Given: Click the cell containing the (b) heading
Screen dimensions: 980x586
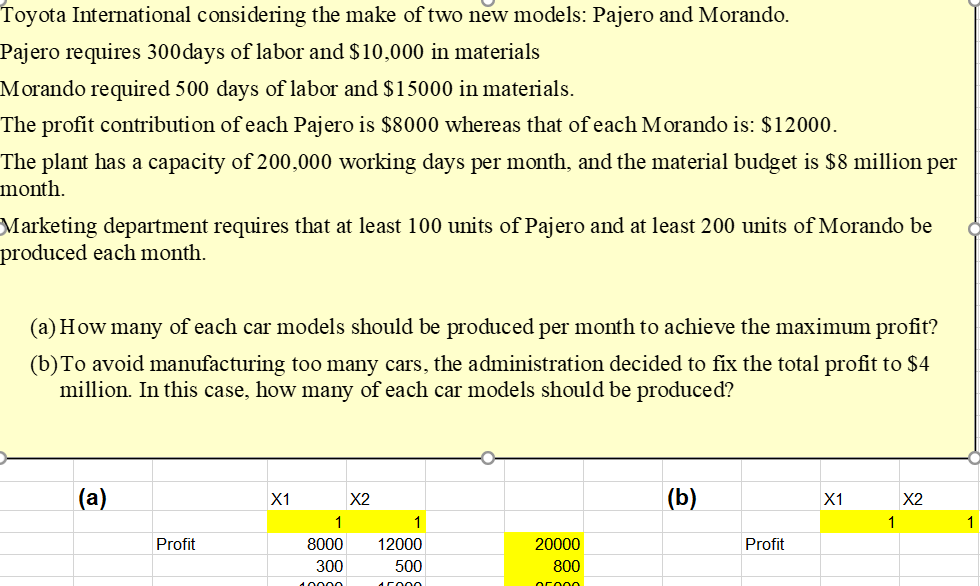Looking at the screenshot, I should pyautogui.click(x=681, y=497).
